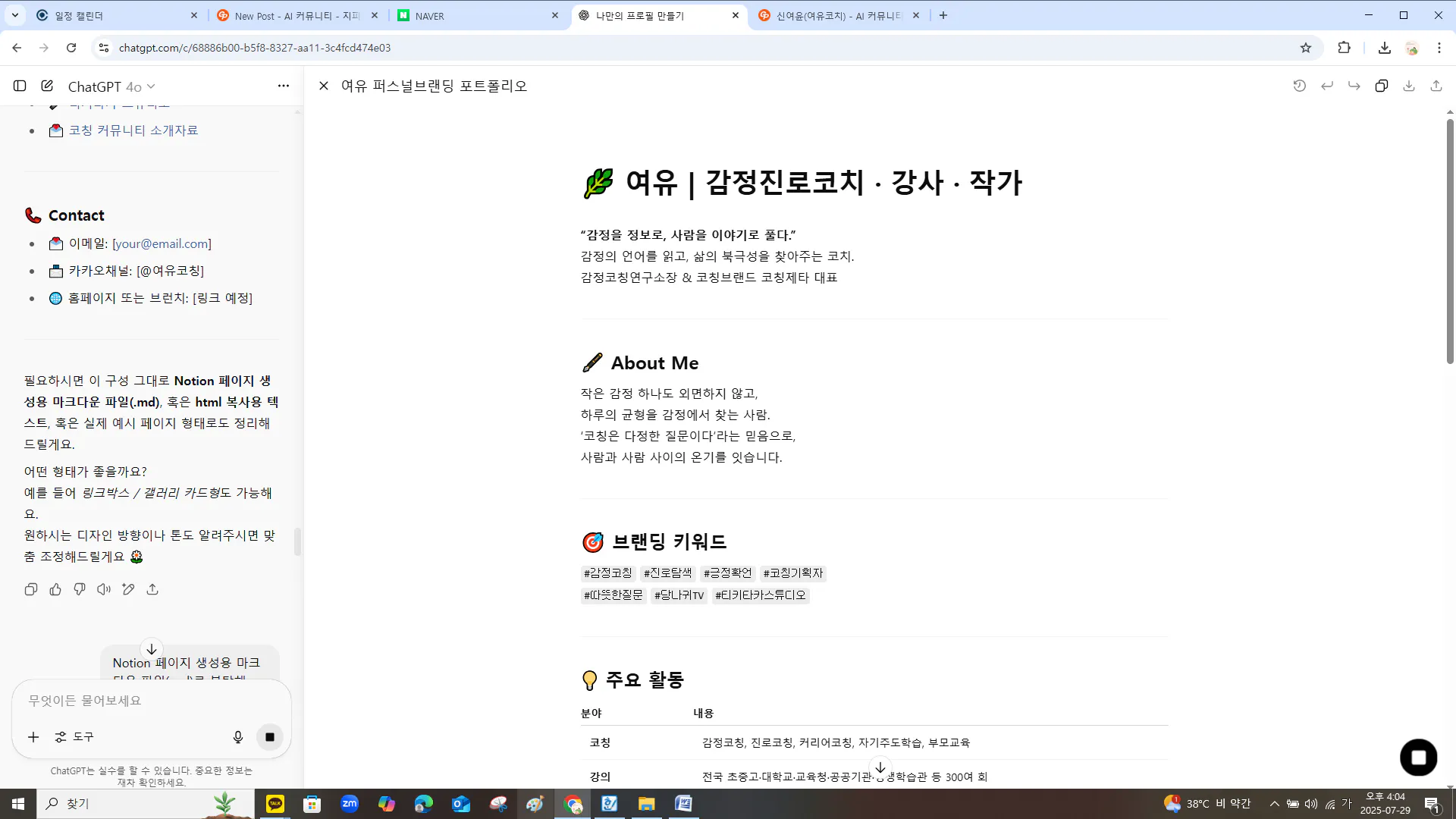
Task: Open KakaoTalk from the taskbar
Action: click(275, 803)
